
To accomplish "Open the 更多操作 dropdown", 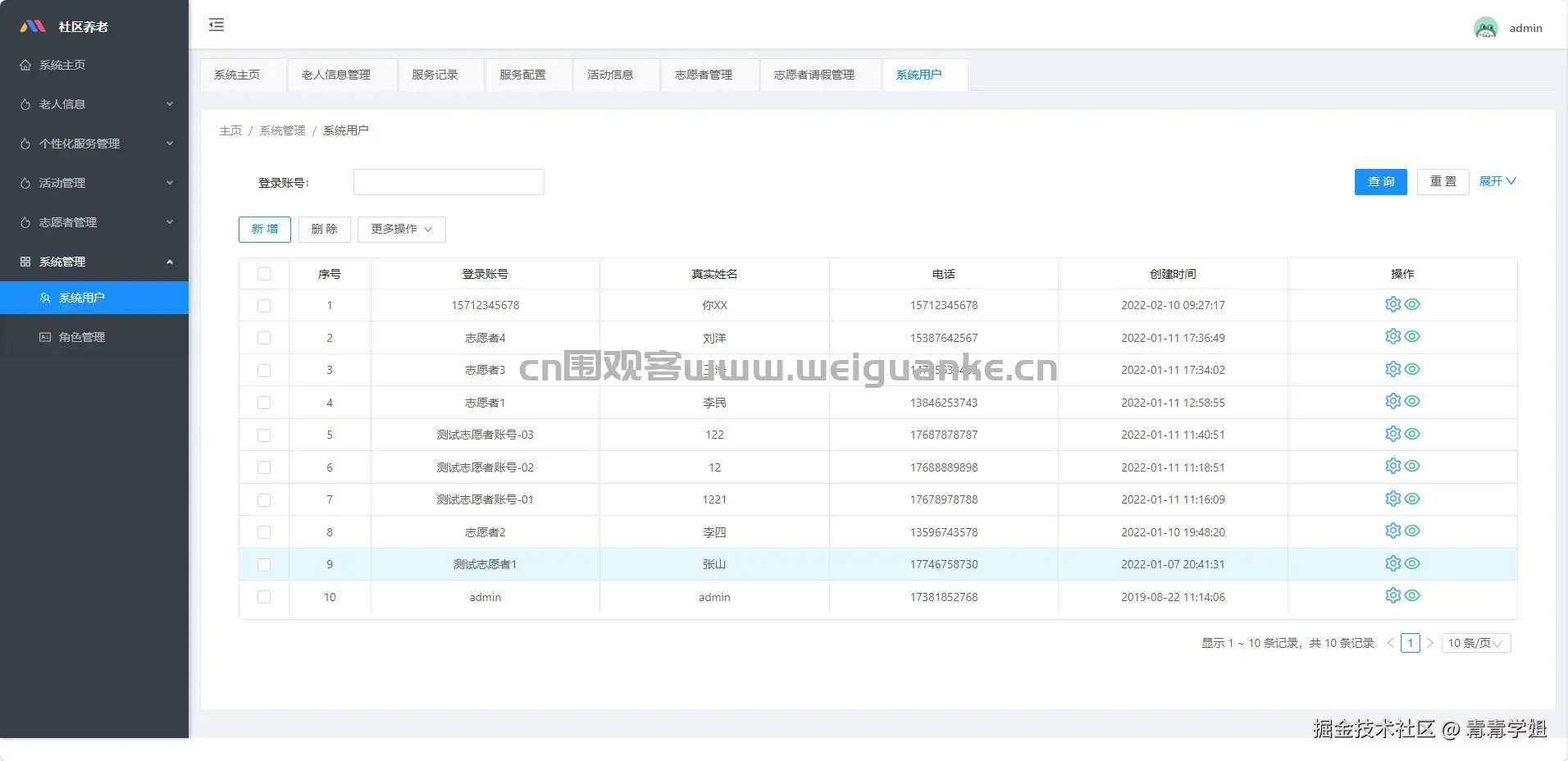I will [402, 229].
